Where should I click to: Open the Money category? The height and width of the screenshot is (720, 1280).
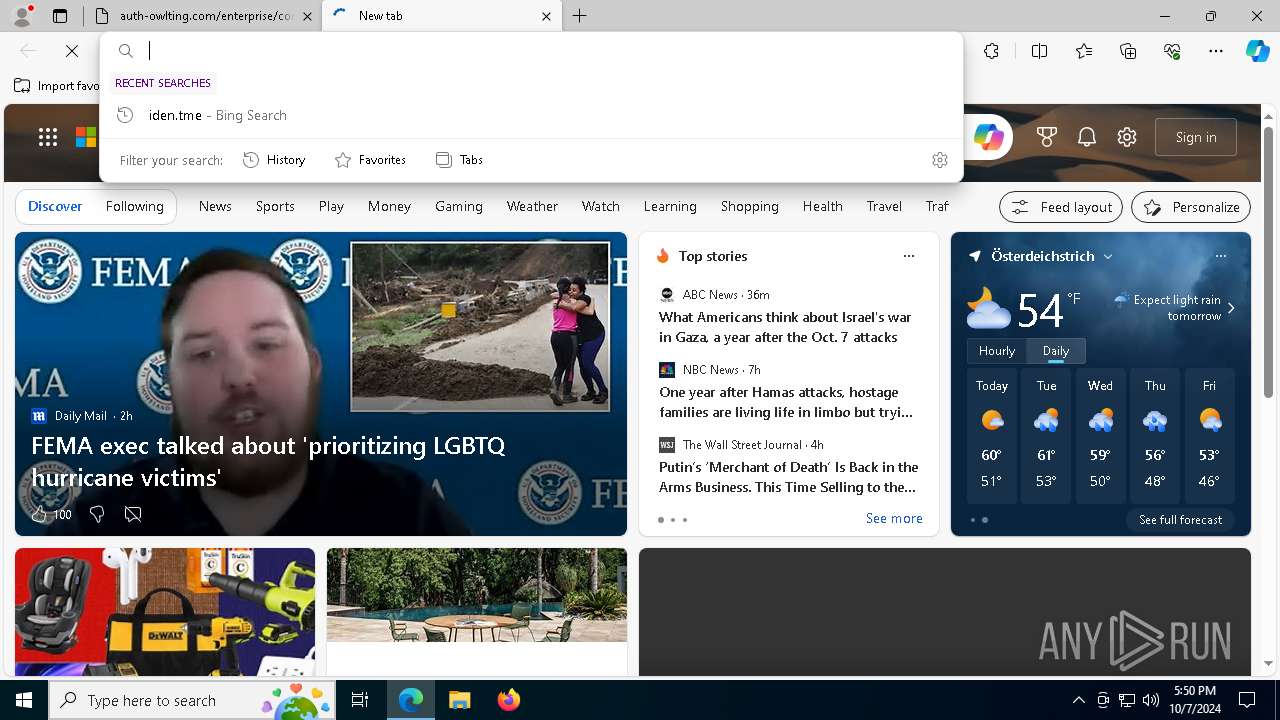tap(389, 206)
